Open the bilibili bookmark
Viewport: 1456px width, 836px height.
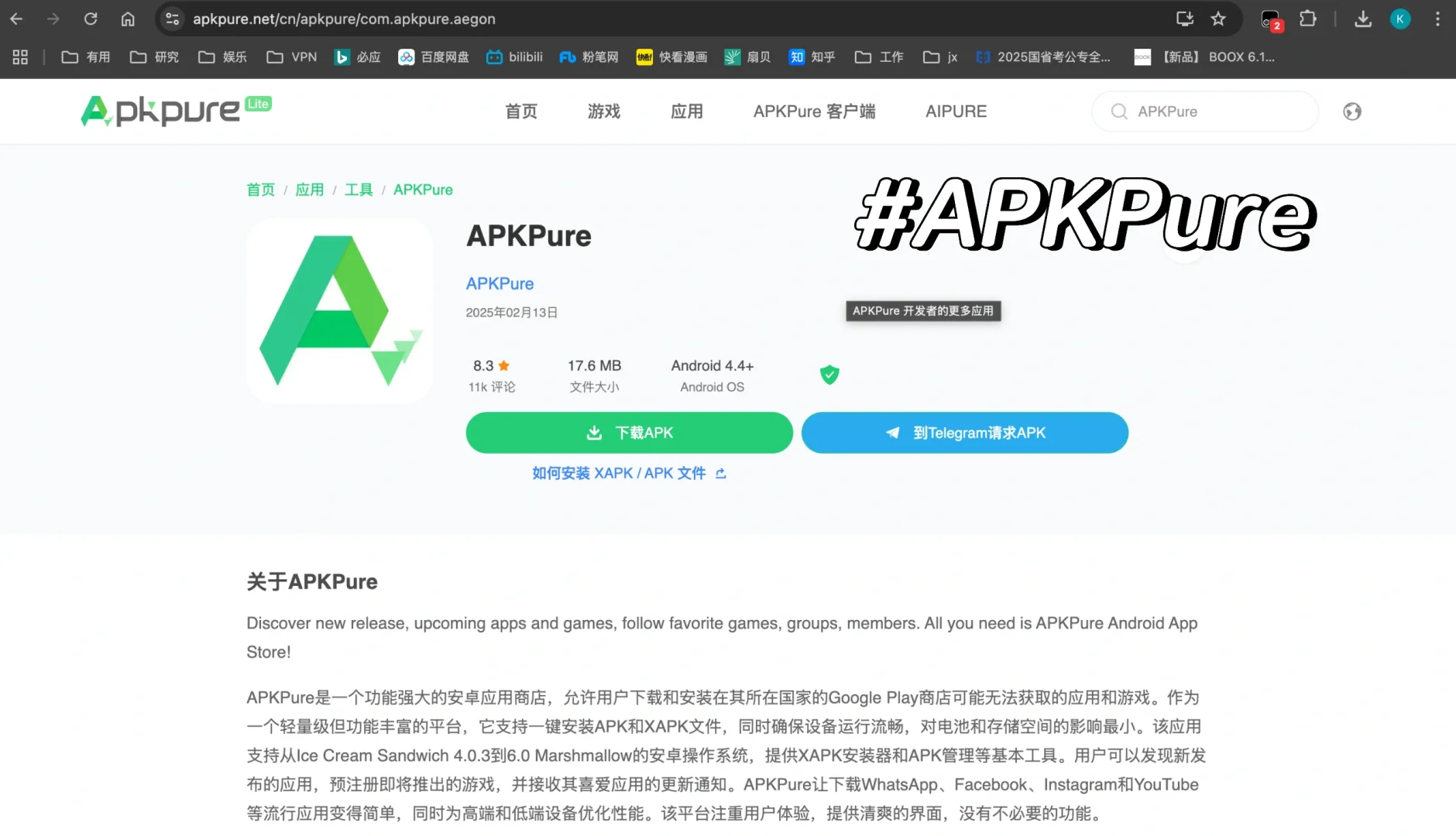coord(514,57)
